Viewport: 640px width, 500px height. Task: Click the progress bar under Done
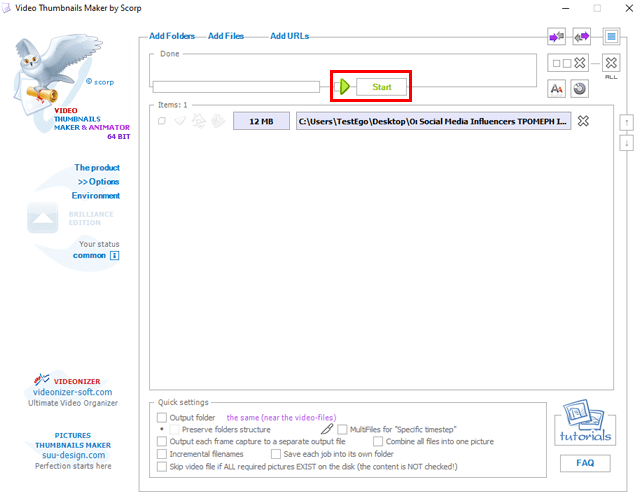(x=236, y=87)
